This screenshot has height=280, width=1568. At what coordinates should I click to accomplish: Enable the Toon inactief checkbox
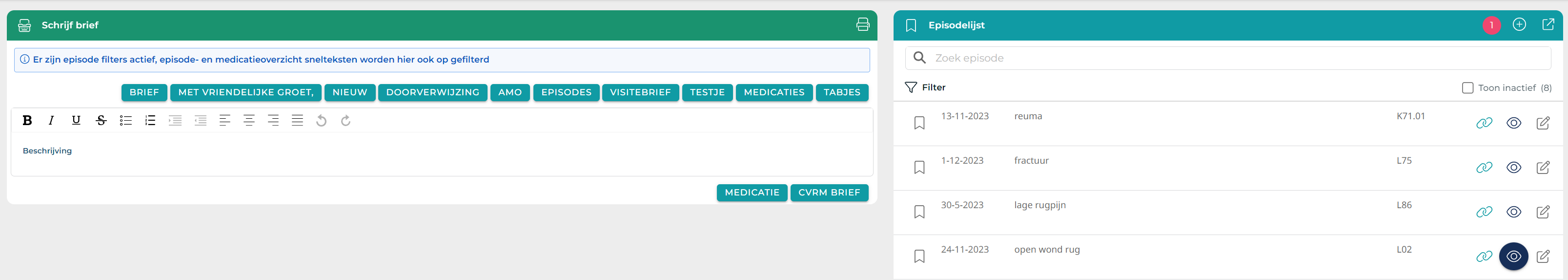click(1467, 88)
